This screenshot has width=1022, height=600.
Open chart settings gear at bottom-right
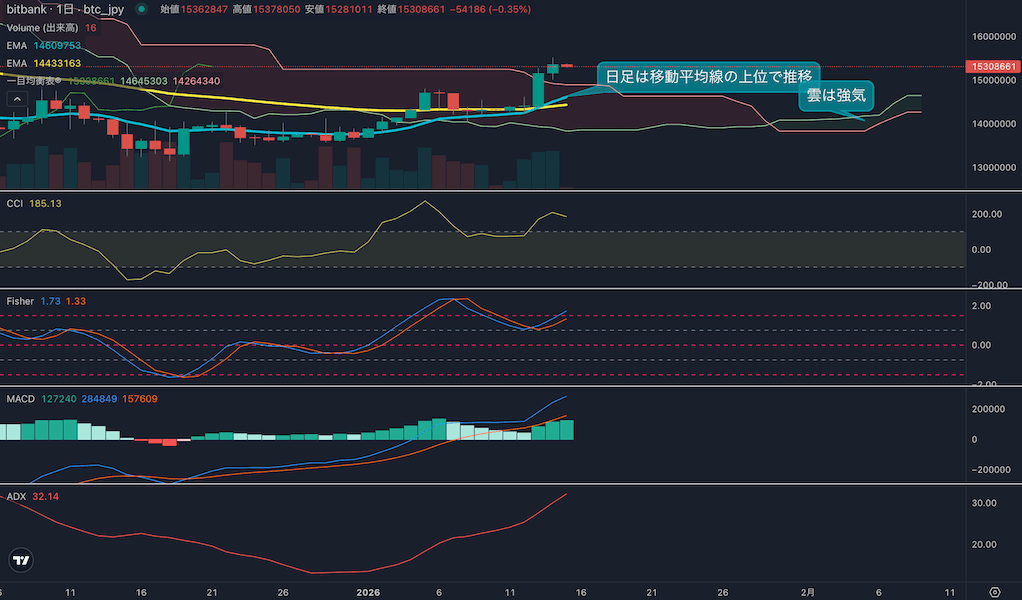994,591
